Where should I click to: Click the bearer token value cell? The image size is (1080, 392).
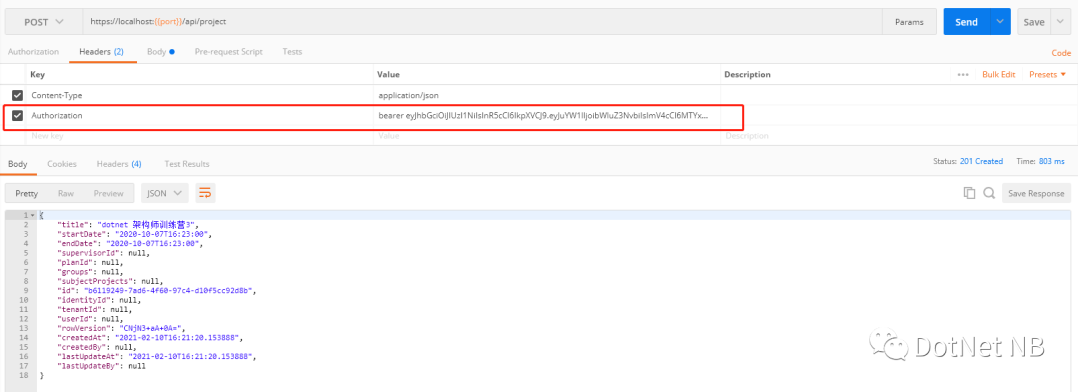pos(548,116)
